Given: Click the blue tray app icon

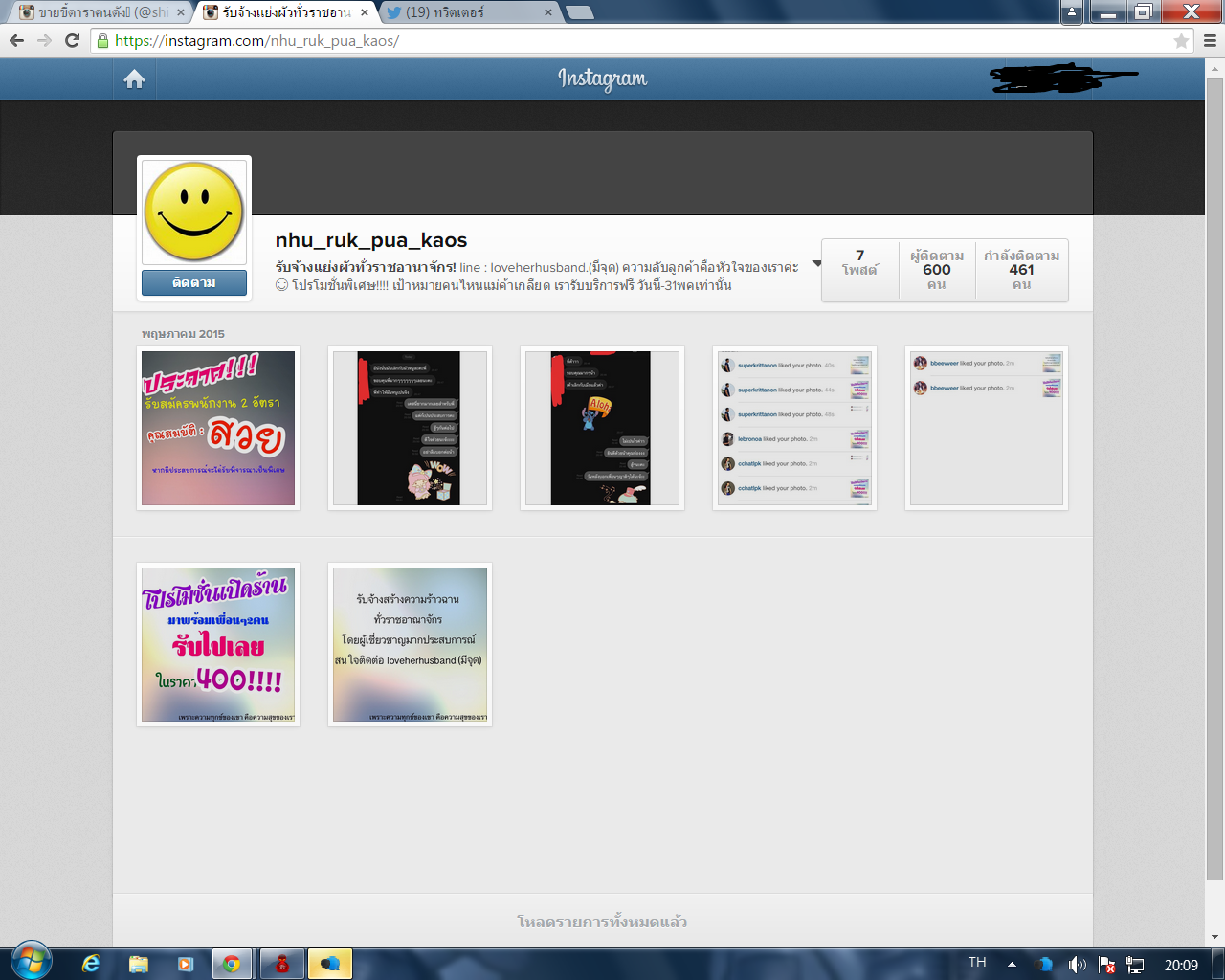Looking at the screenshot, I should [1044, 964].
